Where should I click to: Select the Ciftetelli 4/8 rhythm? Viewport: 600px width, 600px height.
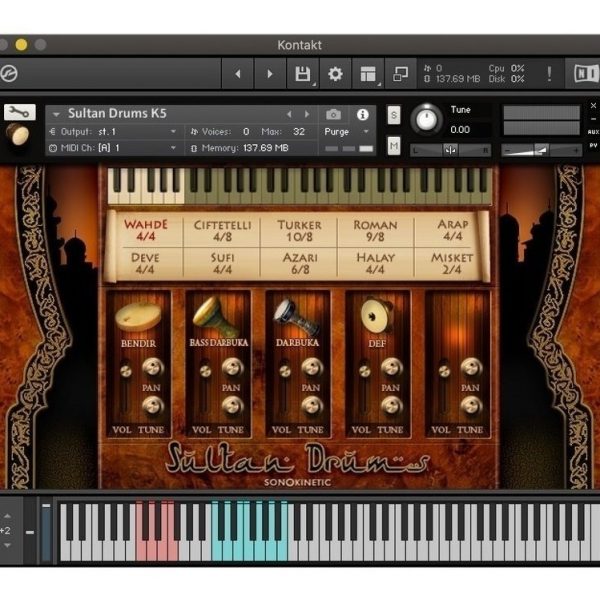(x=222, y=231)
